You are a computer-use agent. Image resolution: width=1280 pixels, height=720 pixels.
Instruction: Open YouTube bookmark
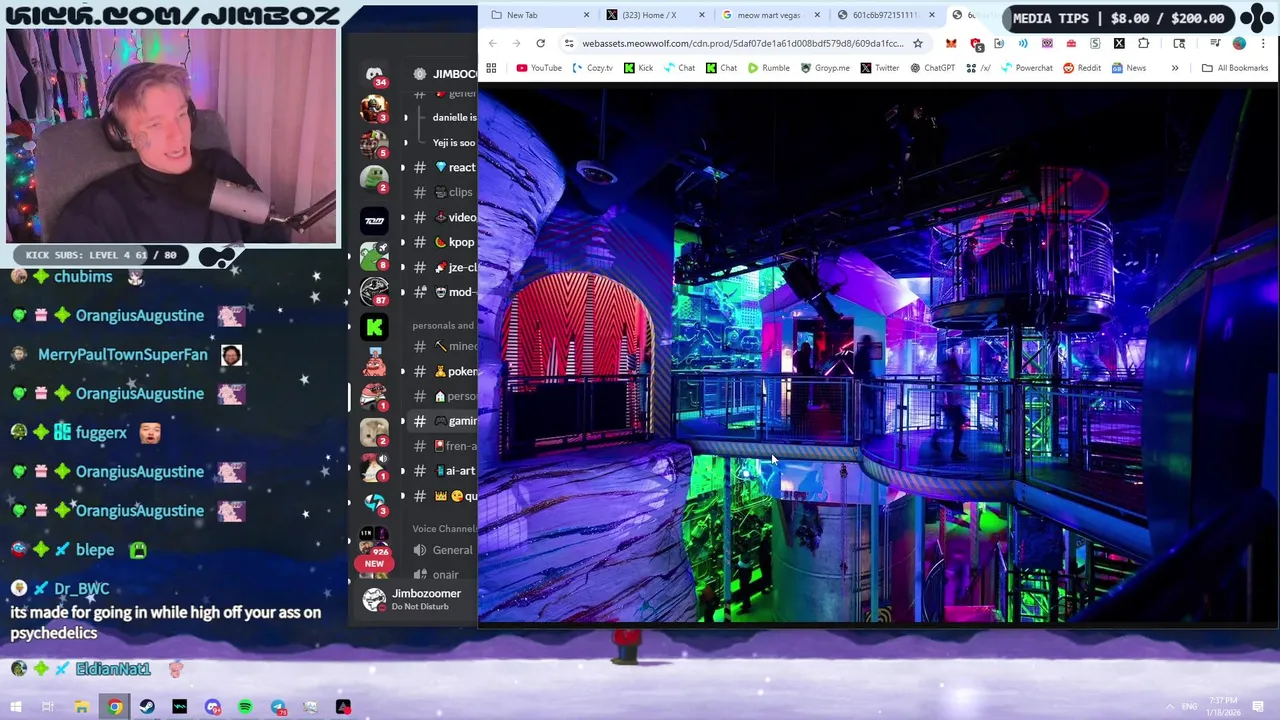538,68
